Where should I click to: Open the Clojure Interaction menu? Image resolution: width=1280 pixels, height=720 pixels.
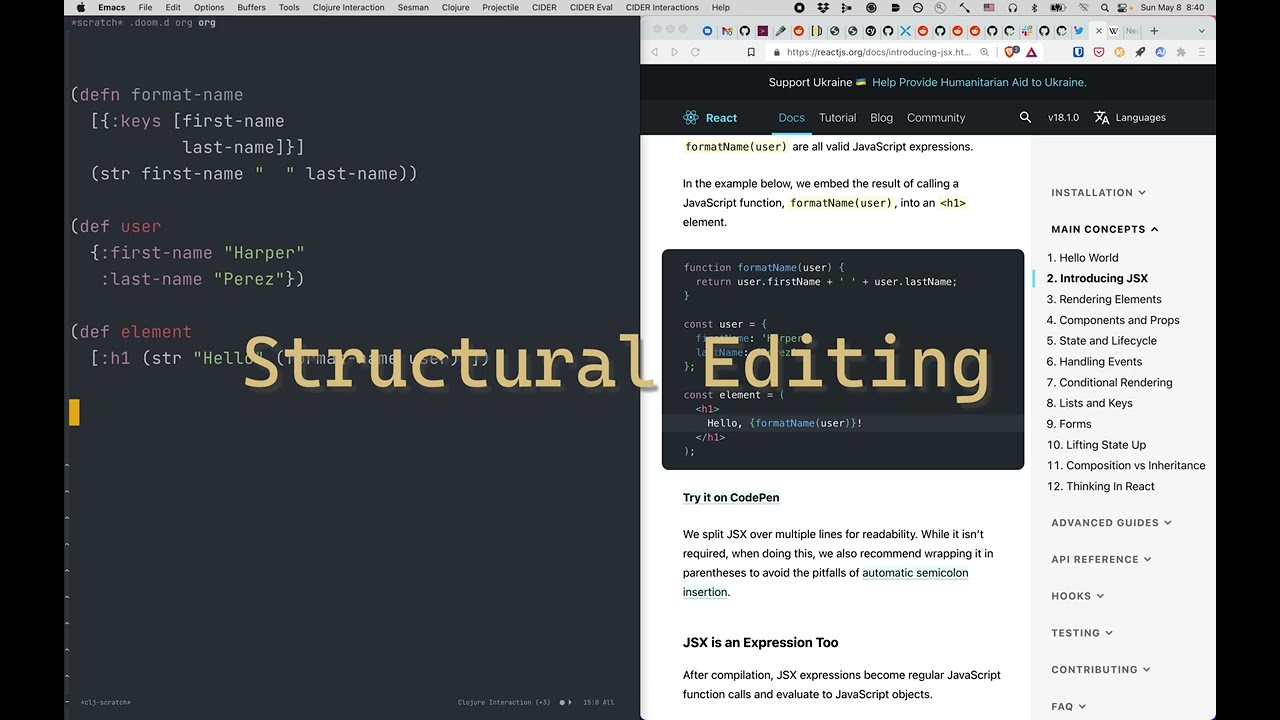pyautogui.click(x=348, y=7)
